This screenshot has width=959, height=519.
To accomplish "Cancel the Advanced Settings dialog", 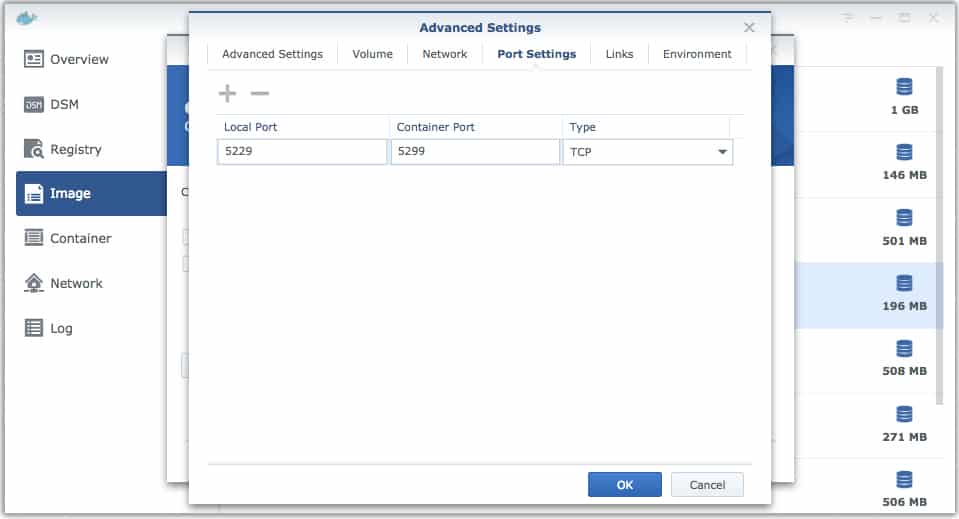I will (x=707, y=485).
